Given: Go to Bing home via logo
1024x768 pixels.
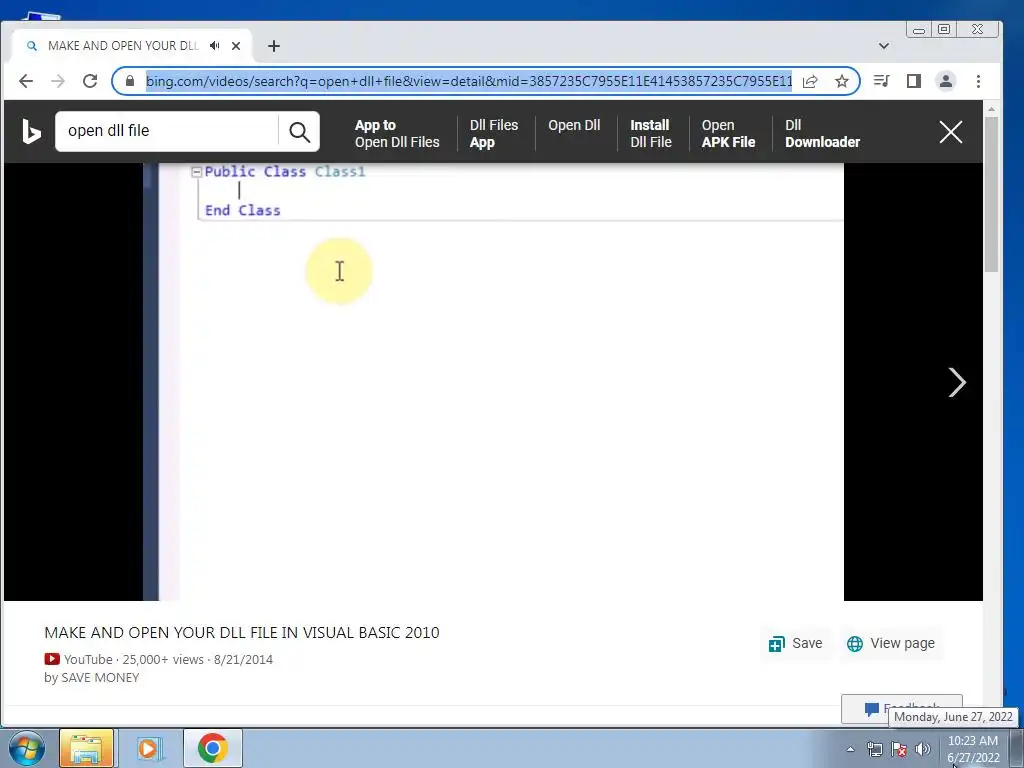Looking at the screenshot, I should [31, 131].
